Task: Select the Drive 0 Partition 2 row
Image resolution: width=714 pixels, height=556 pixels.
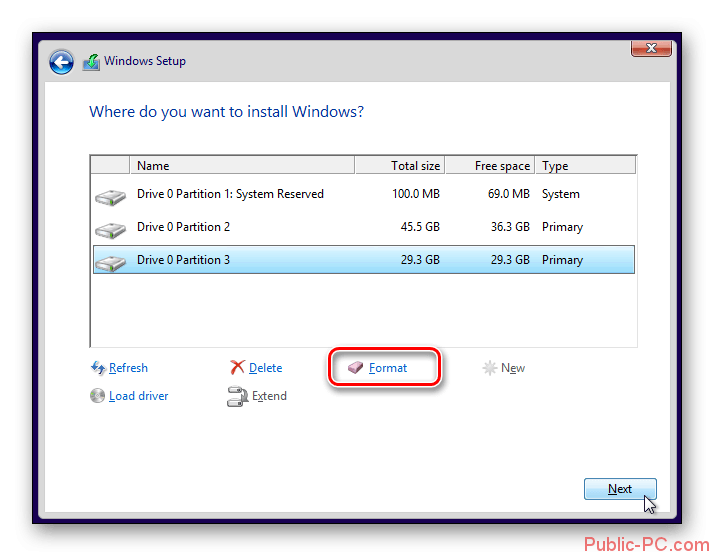Action: [363, 227]
